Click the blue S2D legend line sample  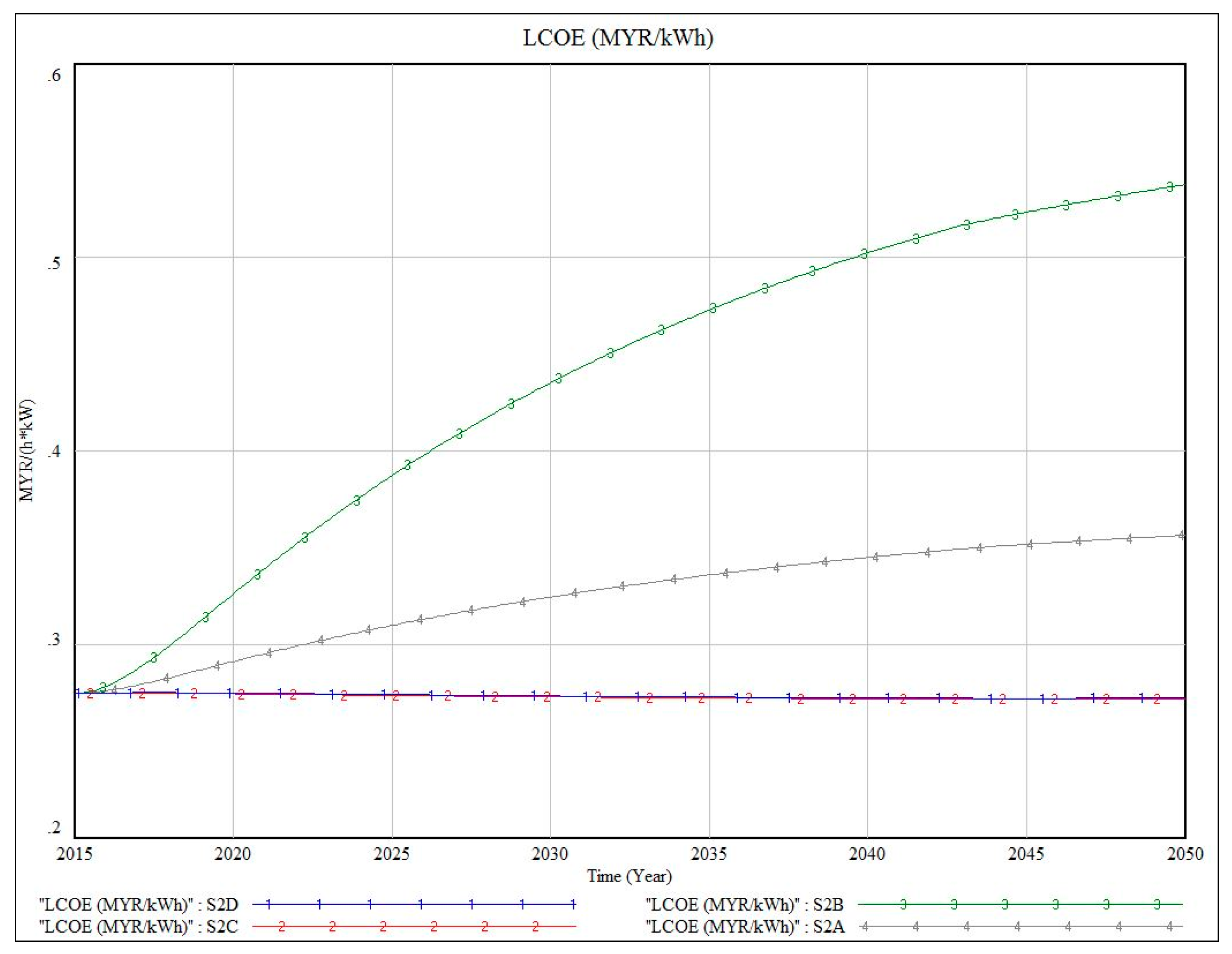pyautogui.click(x=413, y=904)
